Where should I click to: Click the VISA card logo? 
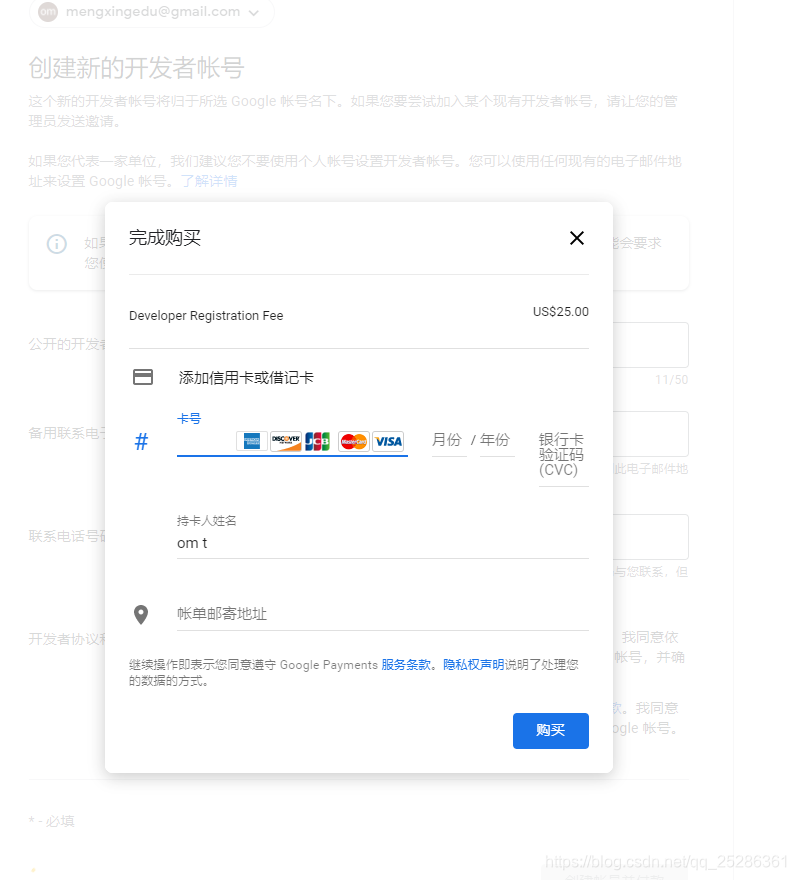click(388, 441)
